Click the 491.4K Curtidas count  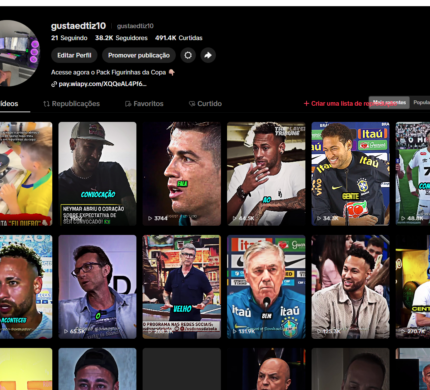pos(179,38)
